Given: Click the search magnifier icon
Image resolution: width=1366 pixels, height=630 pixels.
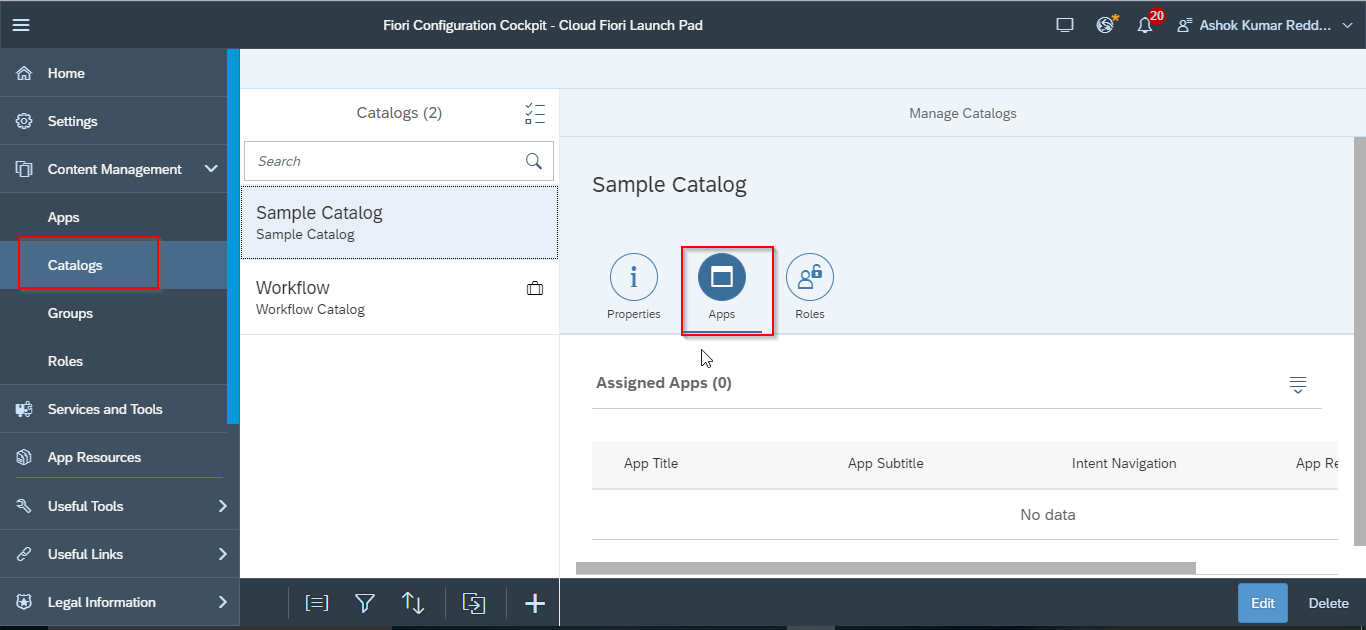Looking at the screenshot, I should click(x=534, y=161).
